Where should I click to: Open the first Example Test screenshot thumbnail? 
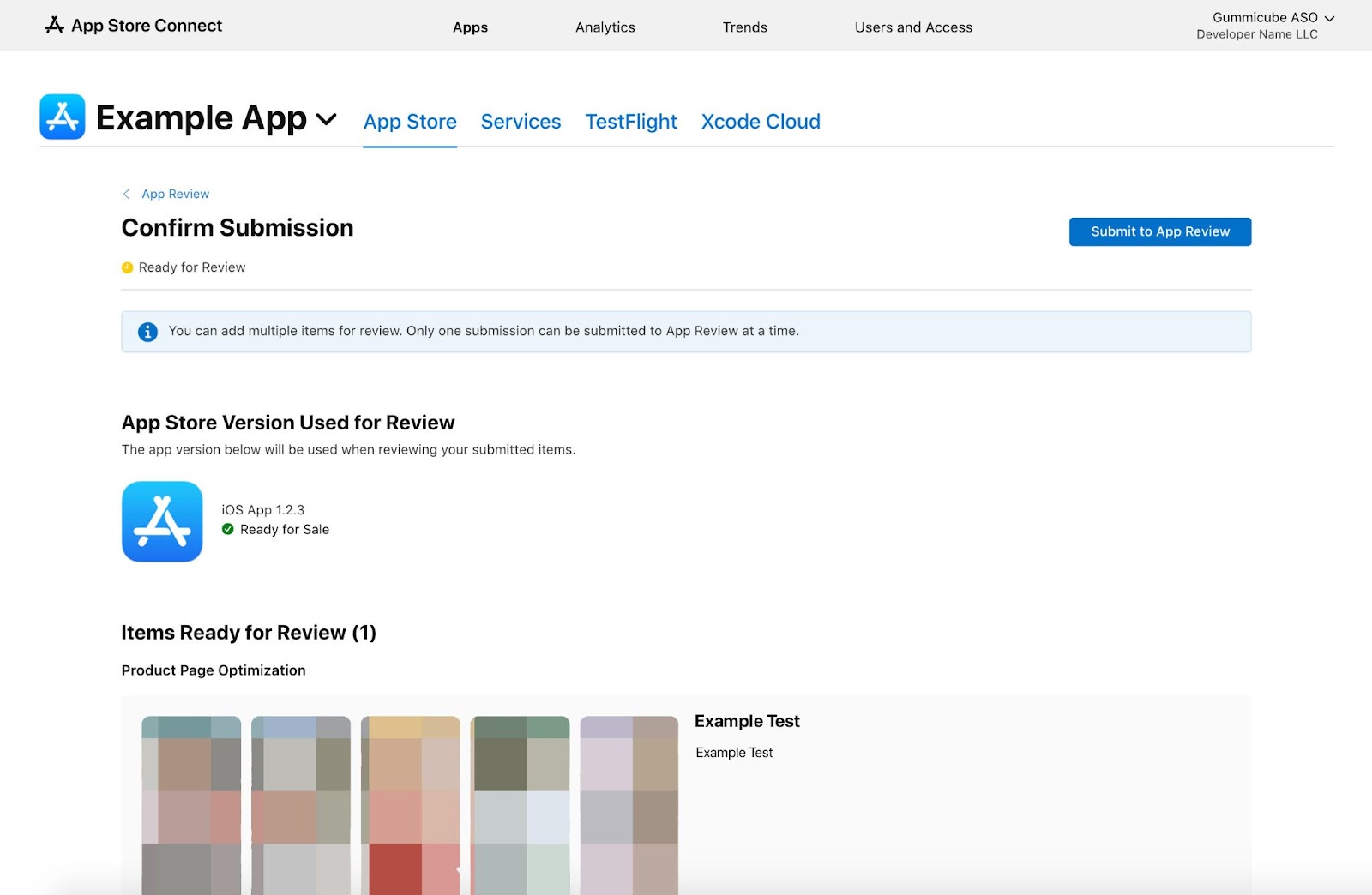pos(191,804)
